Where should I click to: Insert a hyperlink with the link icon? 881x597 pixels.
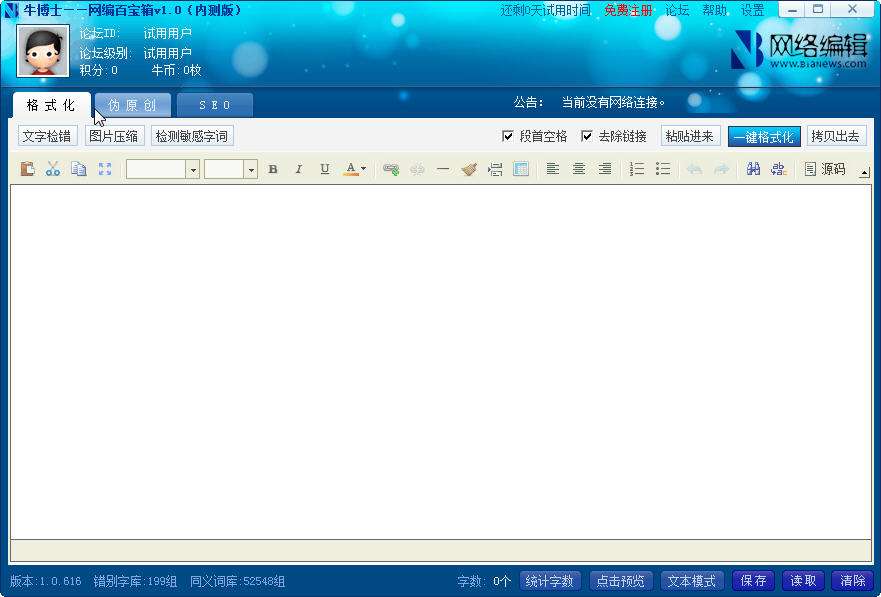(x=391, y=168)
